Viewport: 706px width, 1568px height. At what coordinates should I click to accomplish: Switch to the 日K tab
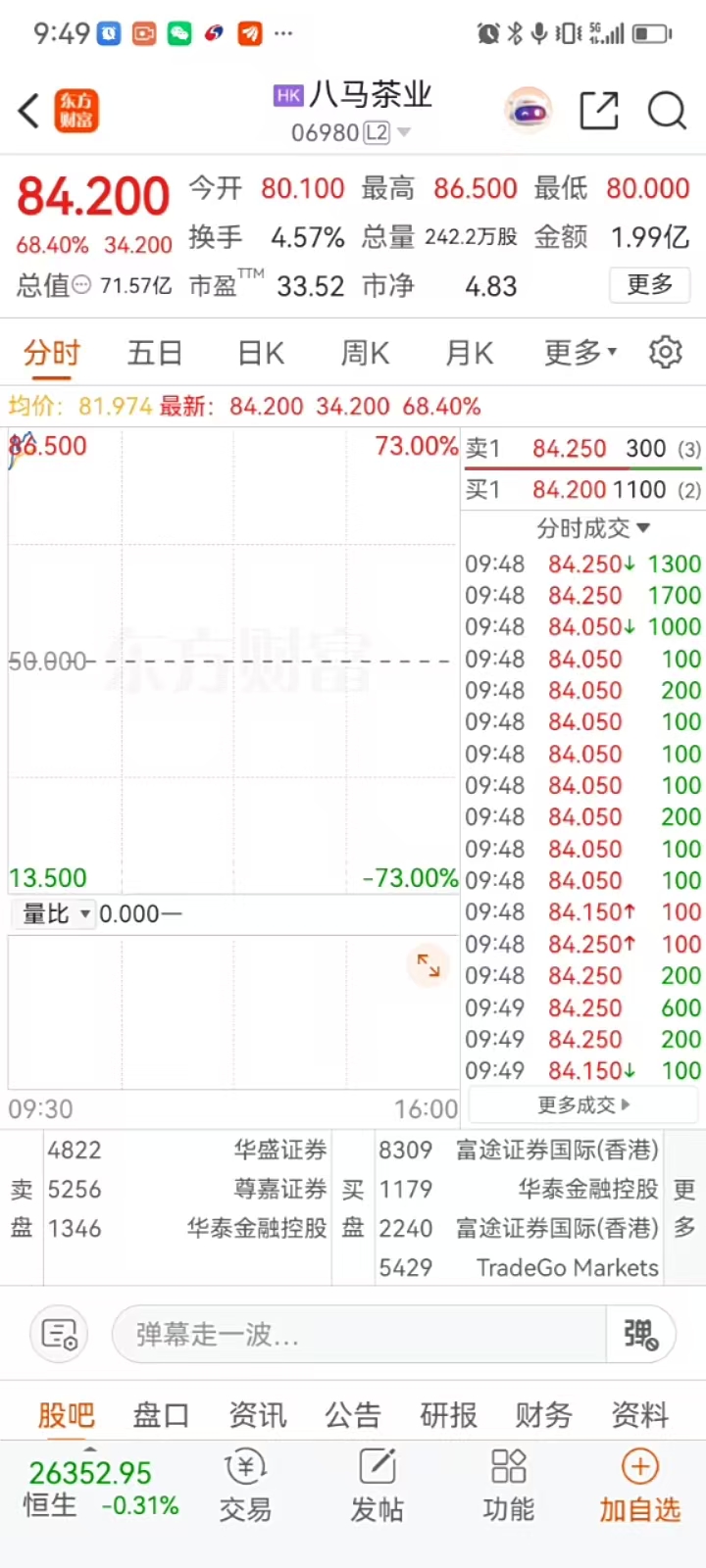261,352
